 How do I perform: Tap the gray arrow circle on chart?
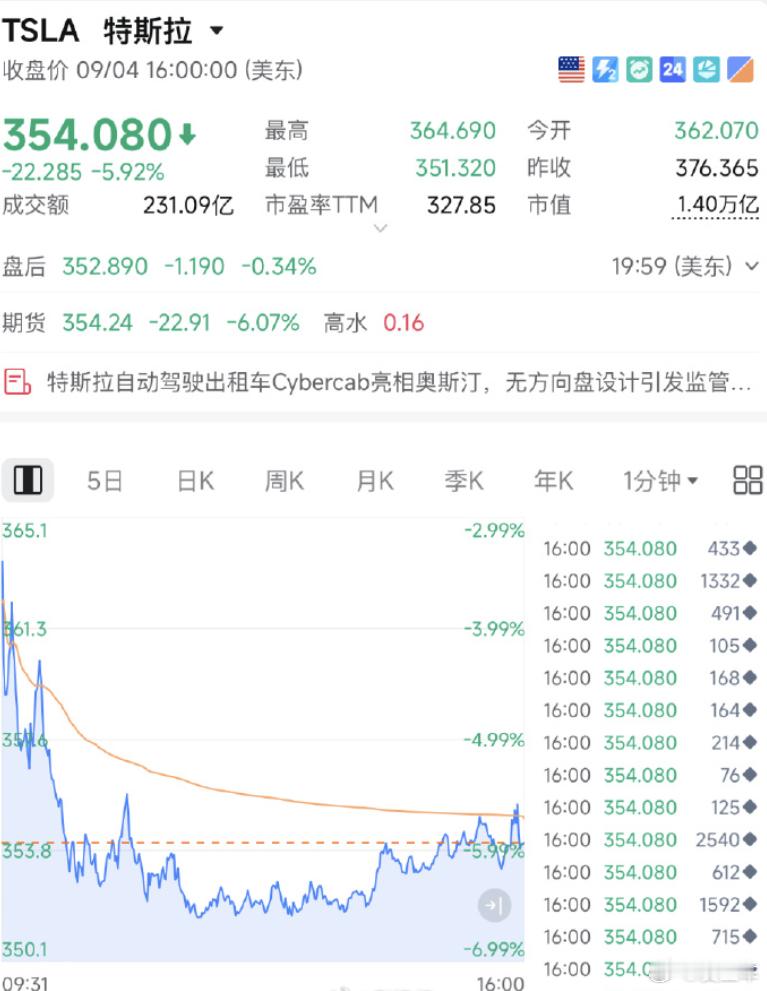[x=494, y=905]
